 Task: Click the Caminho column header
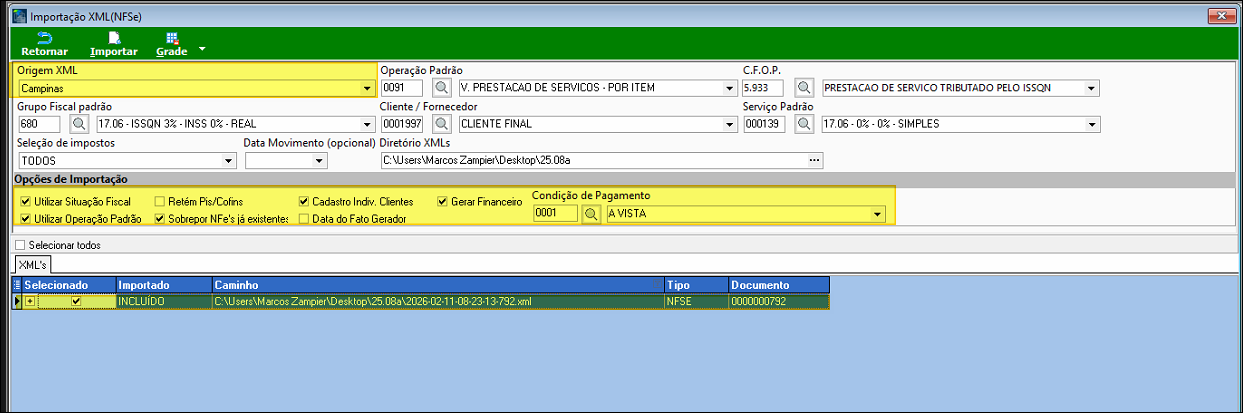tap(438, 285)
